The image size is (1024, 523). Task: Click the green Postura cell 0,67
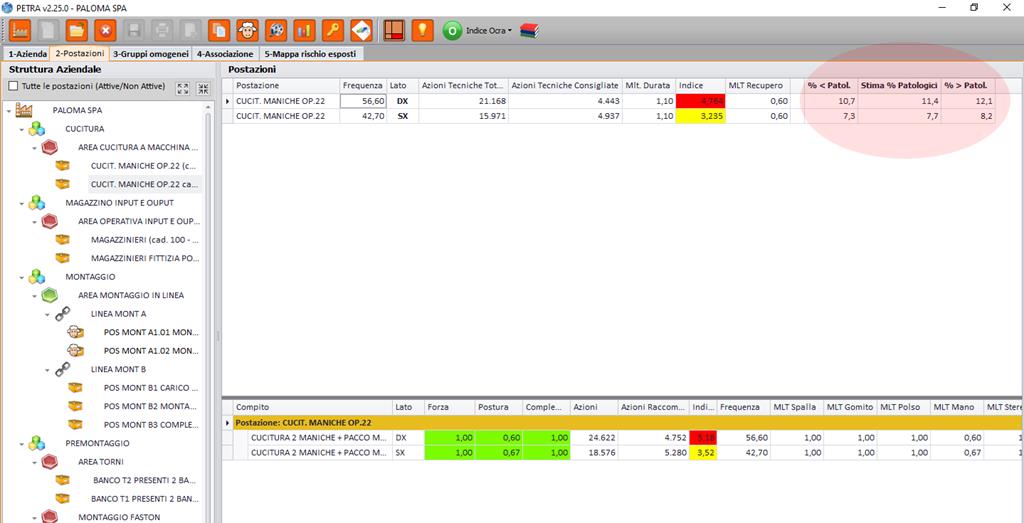[x=499, y=452]
